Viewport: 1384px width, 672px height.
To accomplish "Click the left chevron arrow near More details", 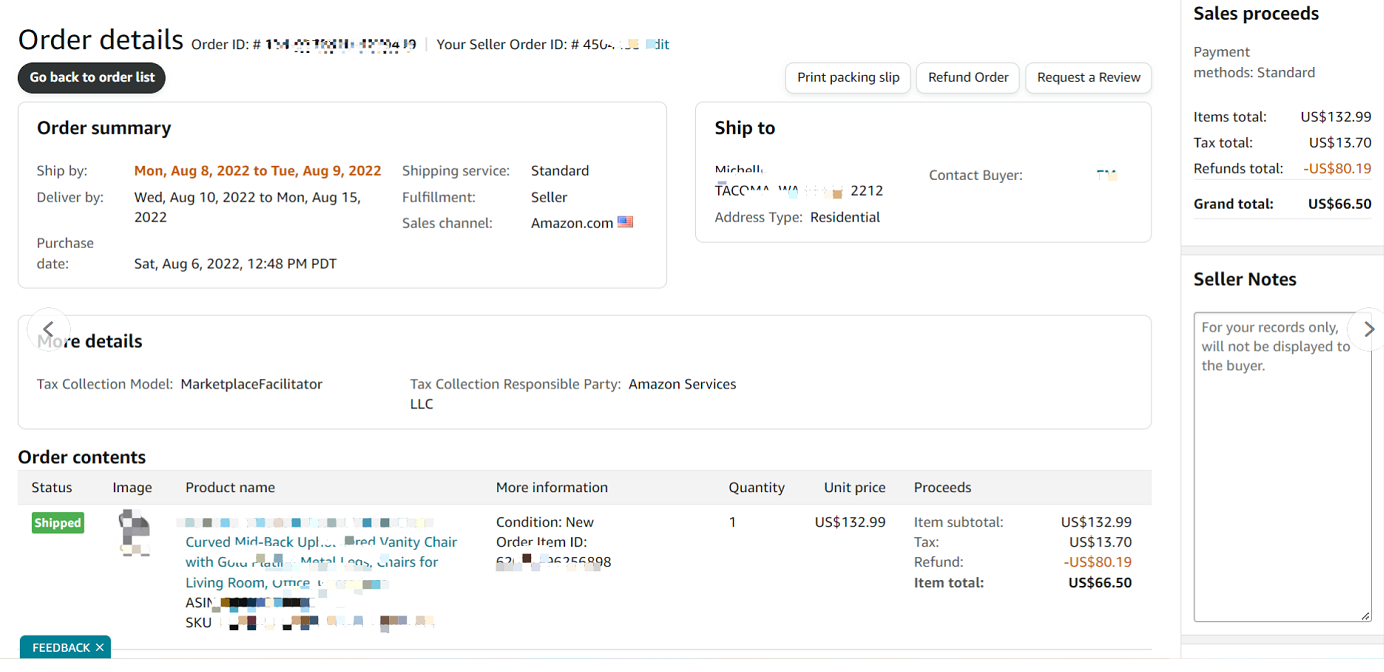I will [48, 329].
